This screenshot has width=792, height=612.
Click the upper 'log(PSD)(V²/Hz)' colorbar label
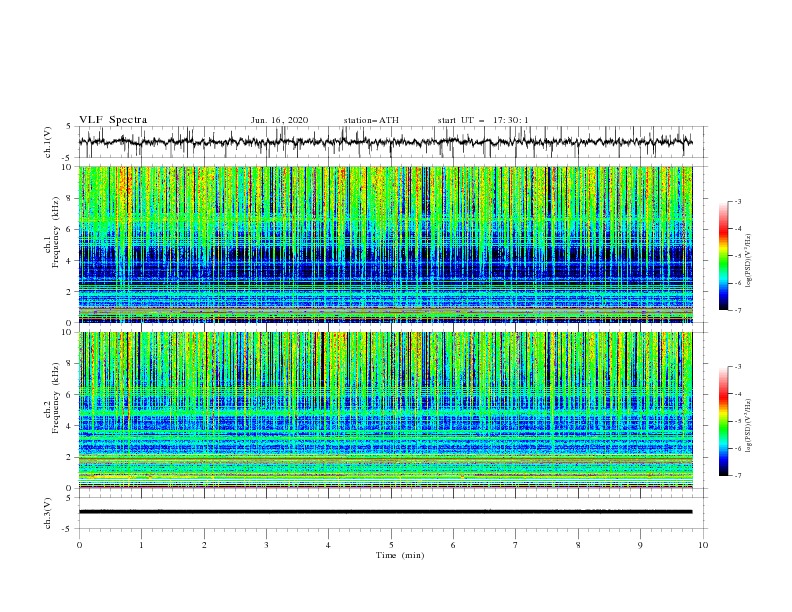(748, 261)
